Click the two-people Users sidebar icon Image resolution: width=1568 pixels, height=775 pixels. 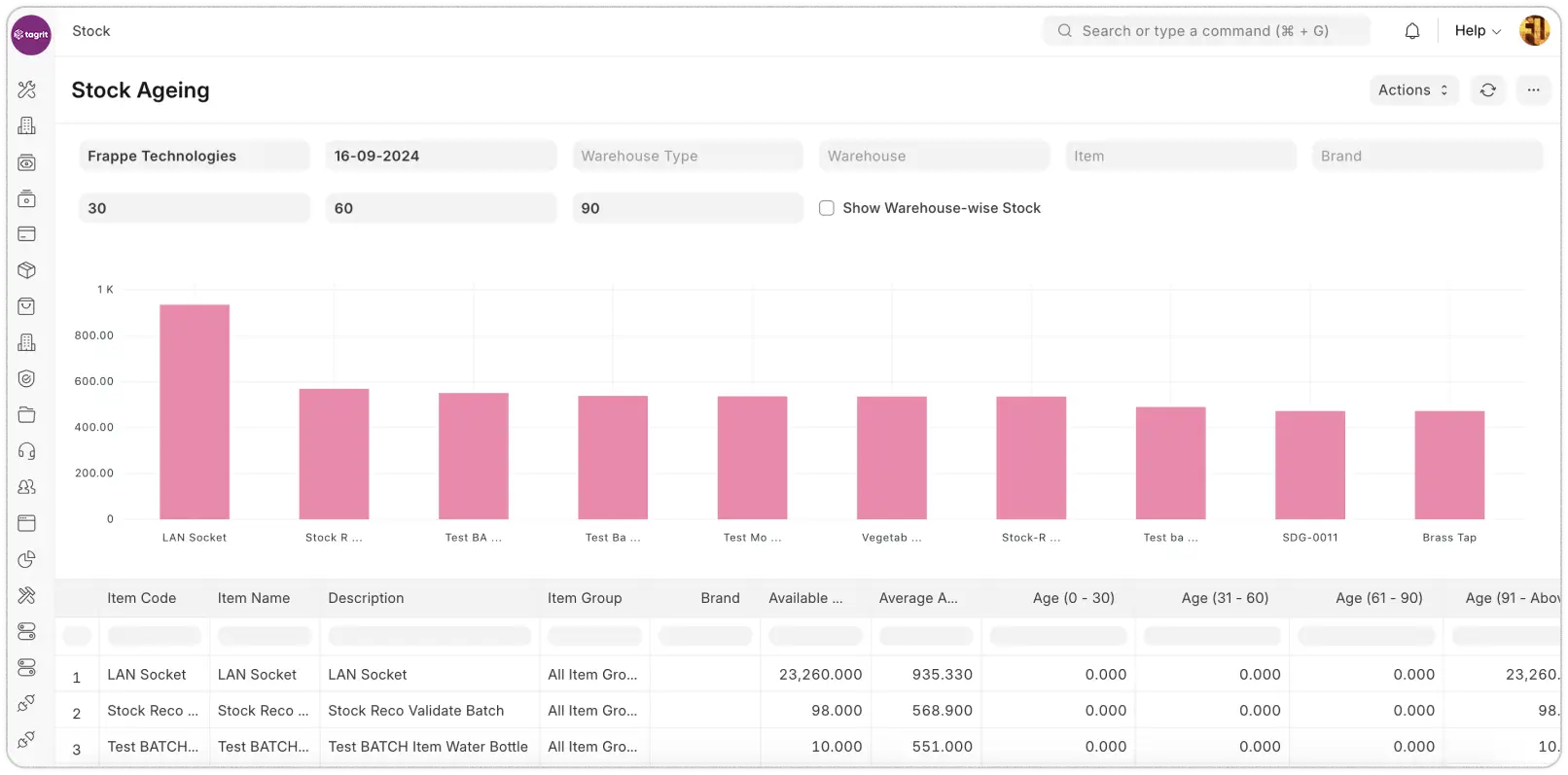pos(27,487)
